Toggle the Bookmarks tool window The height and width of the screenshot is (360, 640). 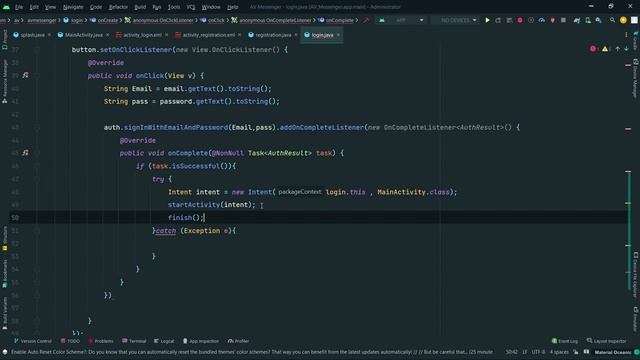(4, 273)
